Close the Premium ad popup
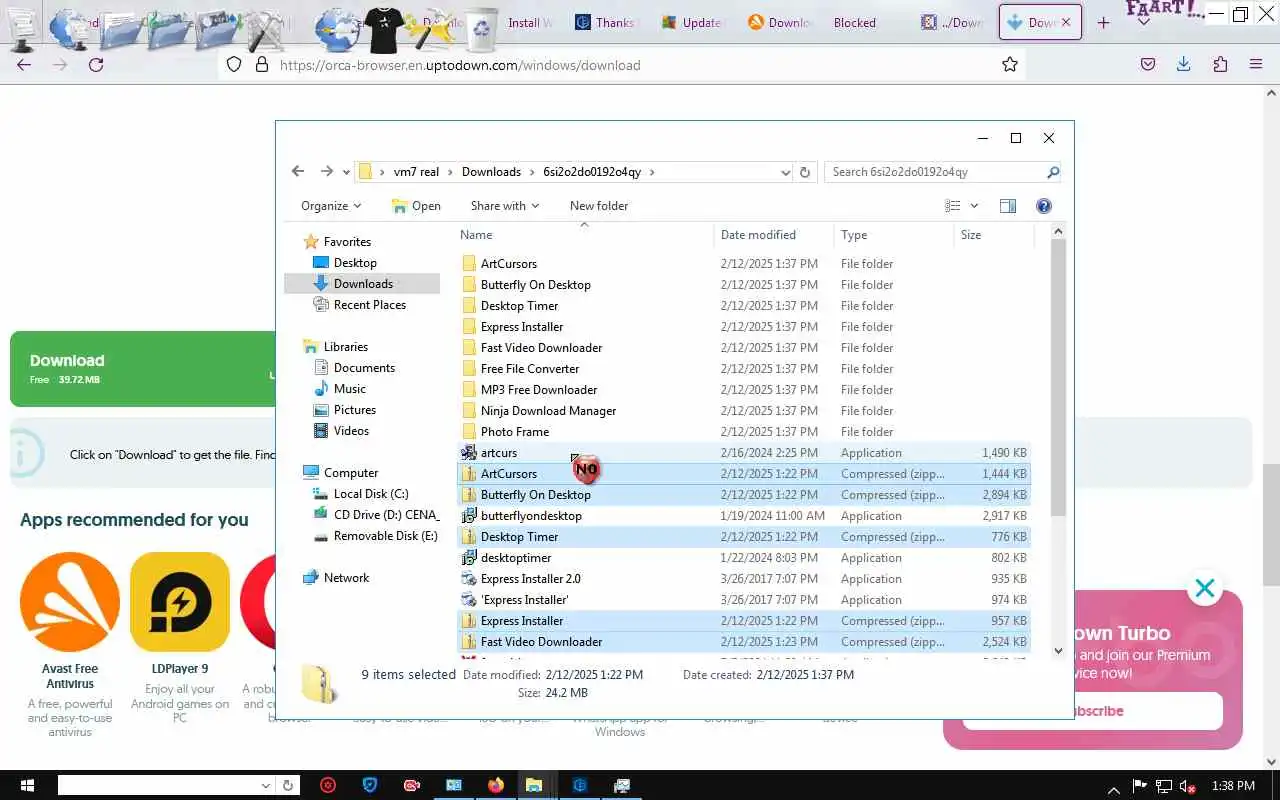 (x=1205, y=588)
